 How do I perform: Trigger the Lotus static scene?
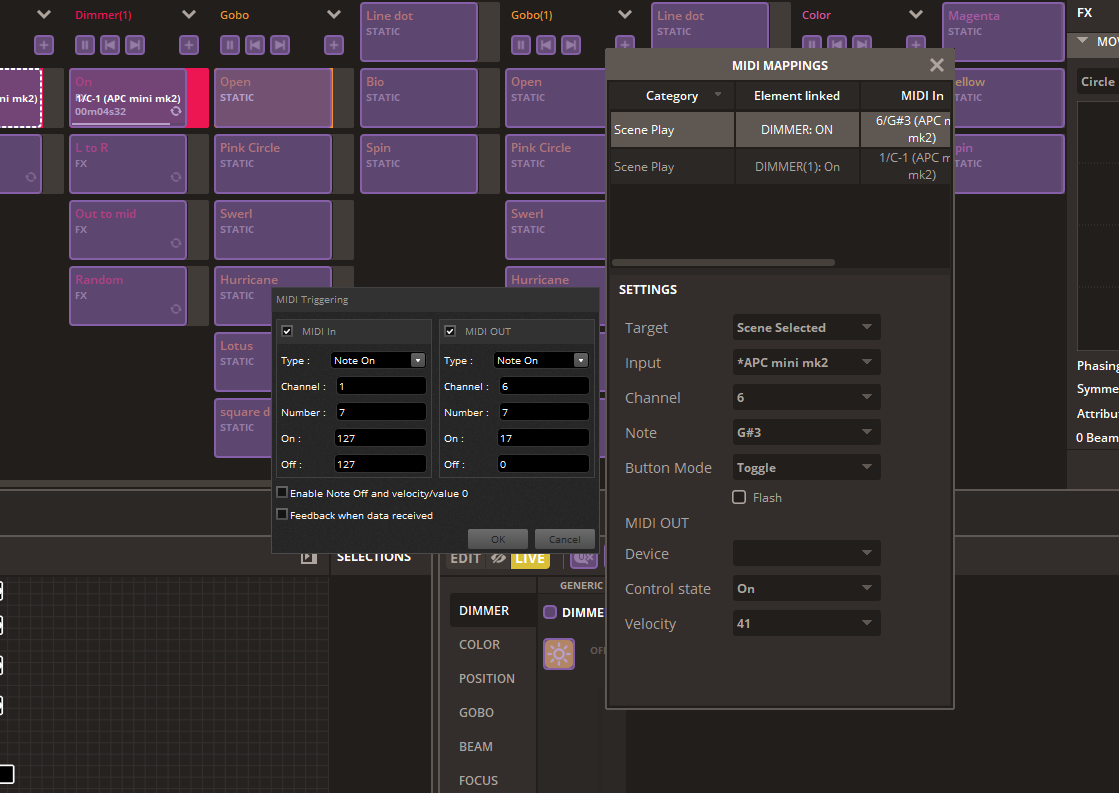[x=243, y=362]
